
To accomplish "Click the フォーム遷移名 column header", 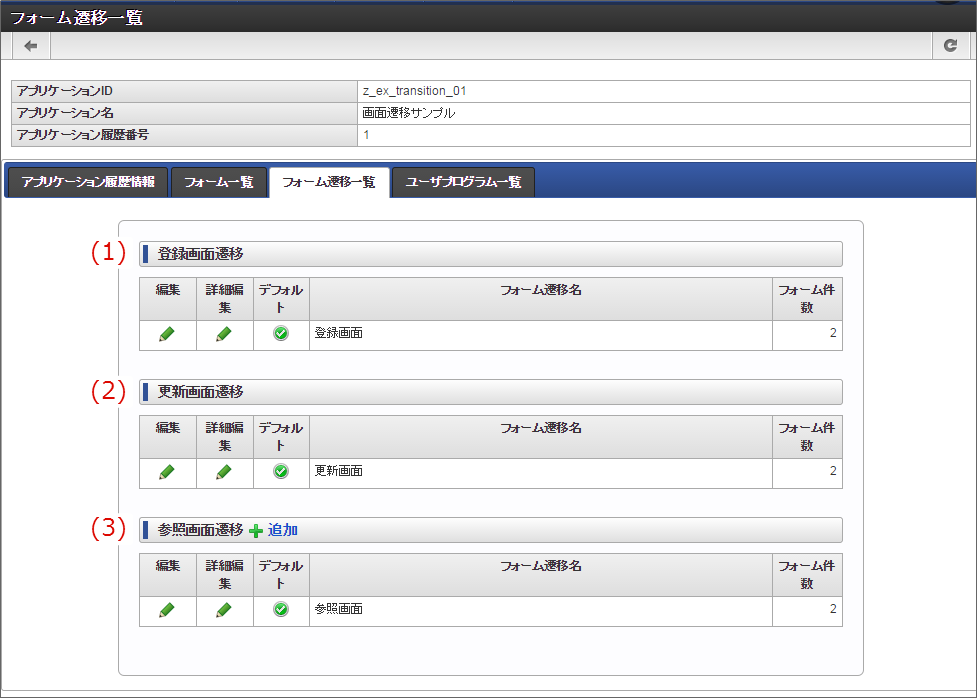I will (x=541, y=290).
